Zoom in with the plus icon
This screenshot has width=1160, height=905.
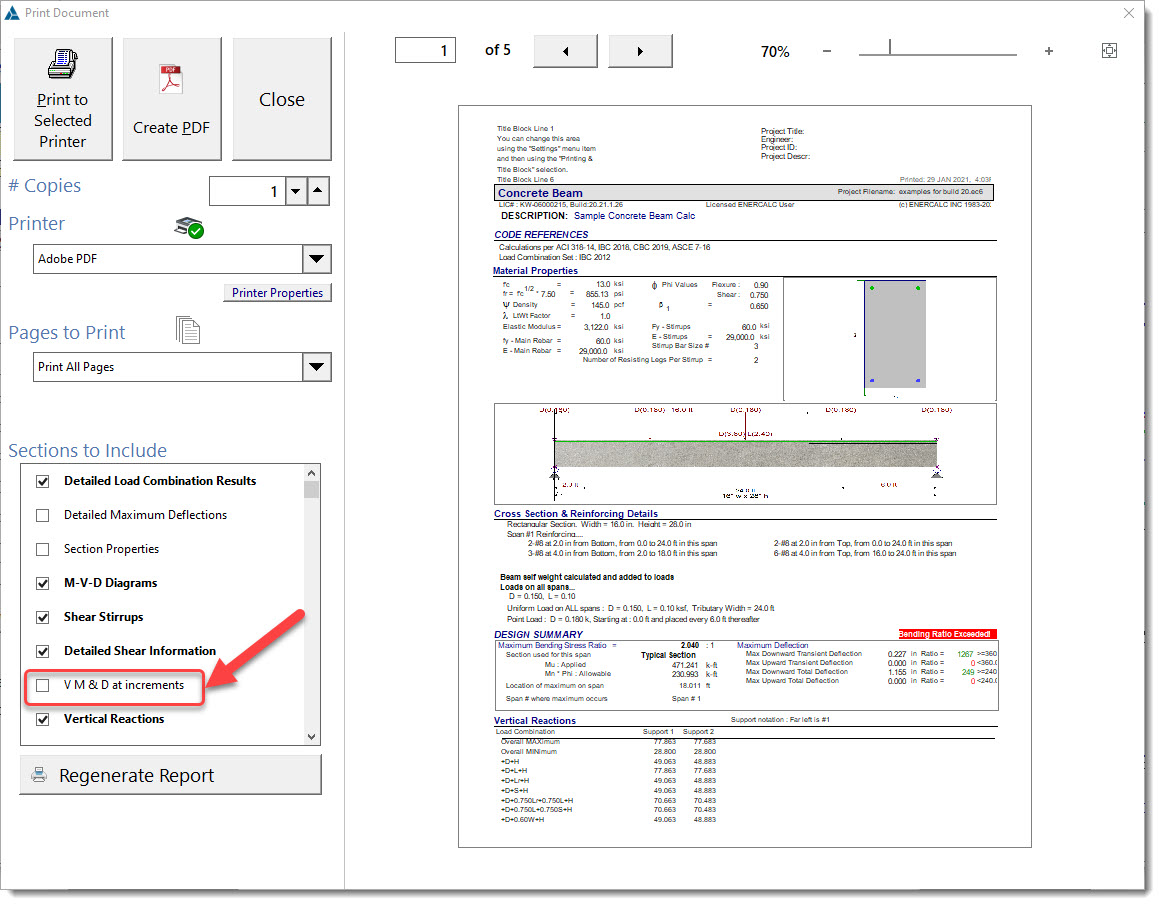pyautogui.click(x=1048, y=51)
